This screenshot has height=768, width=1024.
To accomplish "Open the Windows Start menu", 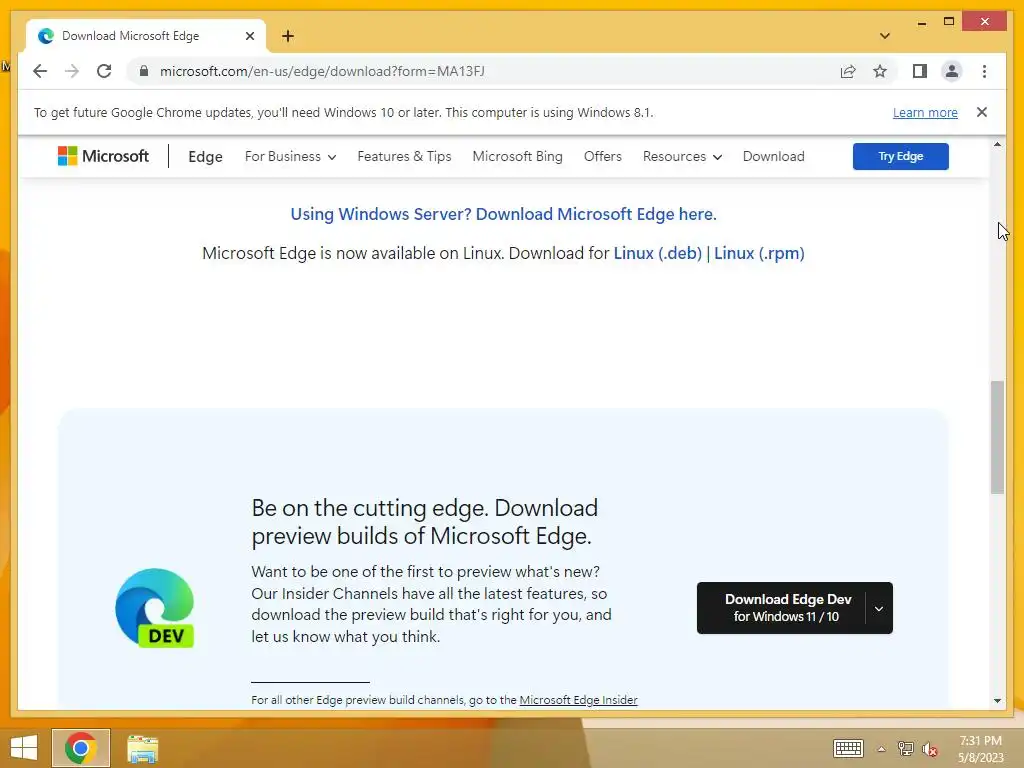I will (24, 748).
